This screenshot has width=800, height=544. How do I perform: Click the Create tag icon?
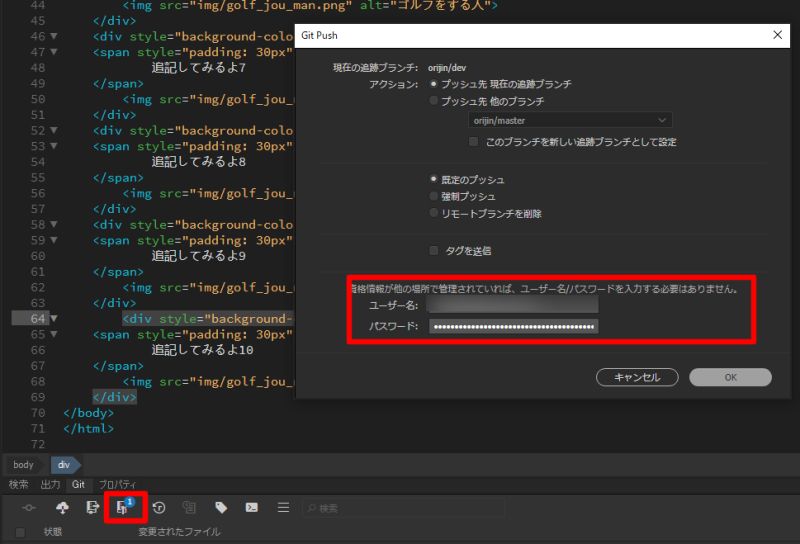pos(221,507)
